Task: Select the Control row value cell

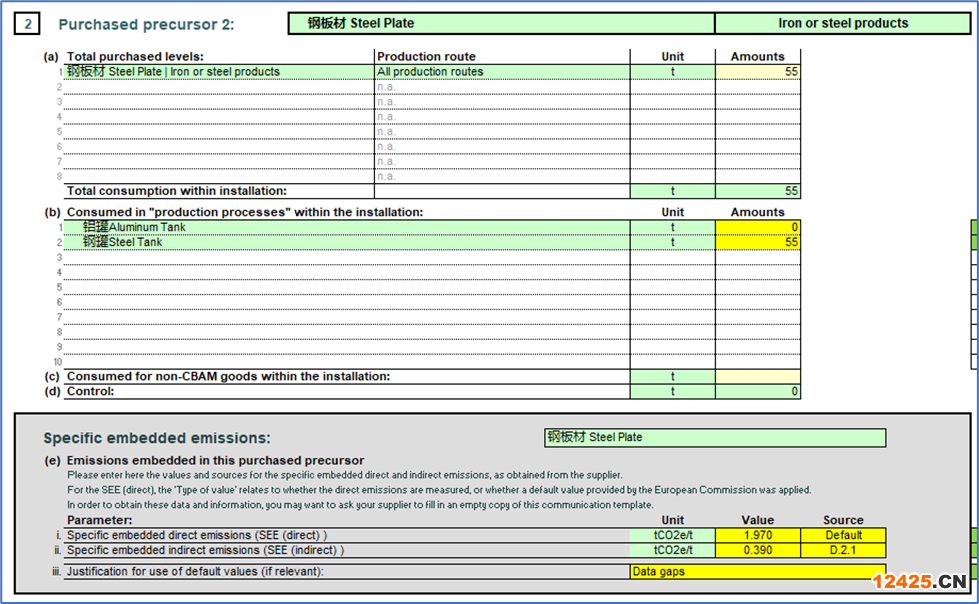Action: pos(757,392)
